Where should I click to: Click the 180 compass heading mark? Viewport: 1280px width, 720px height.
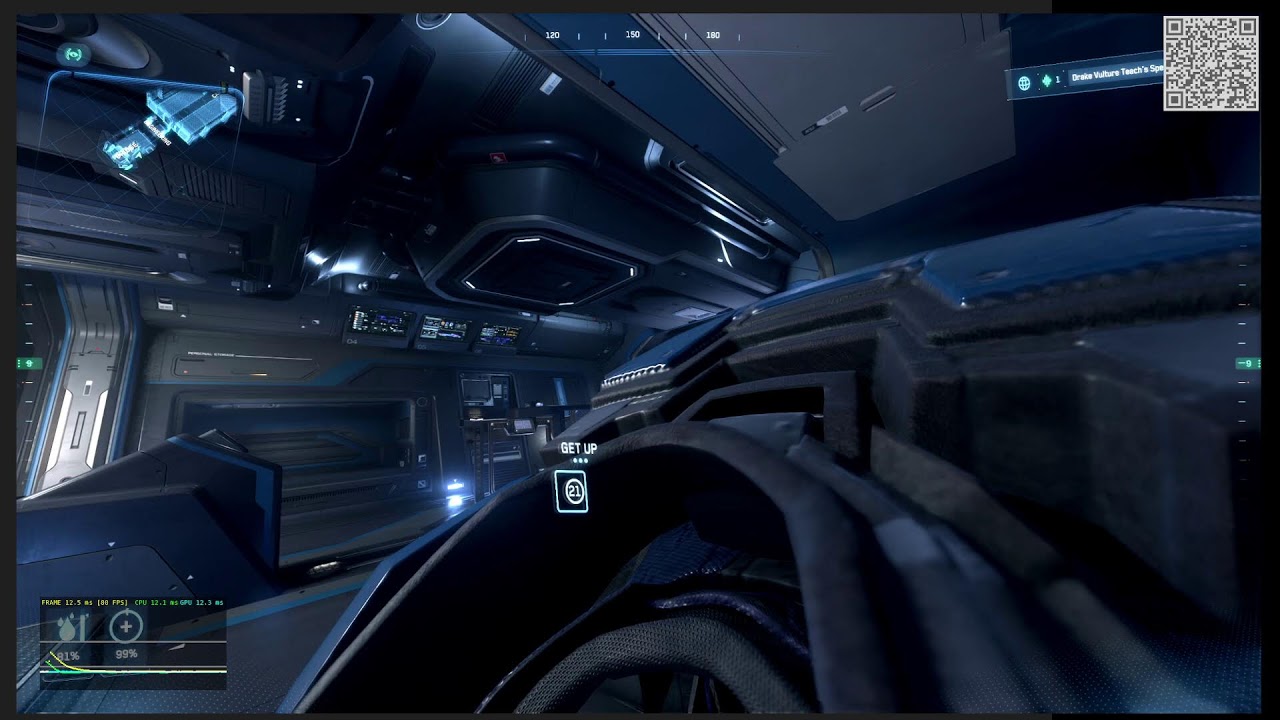[x=713, y=35]
